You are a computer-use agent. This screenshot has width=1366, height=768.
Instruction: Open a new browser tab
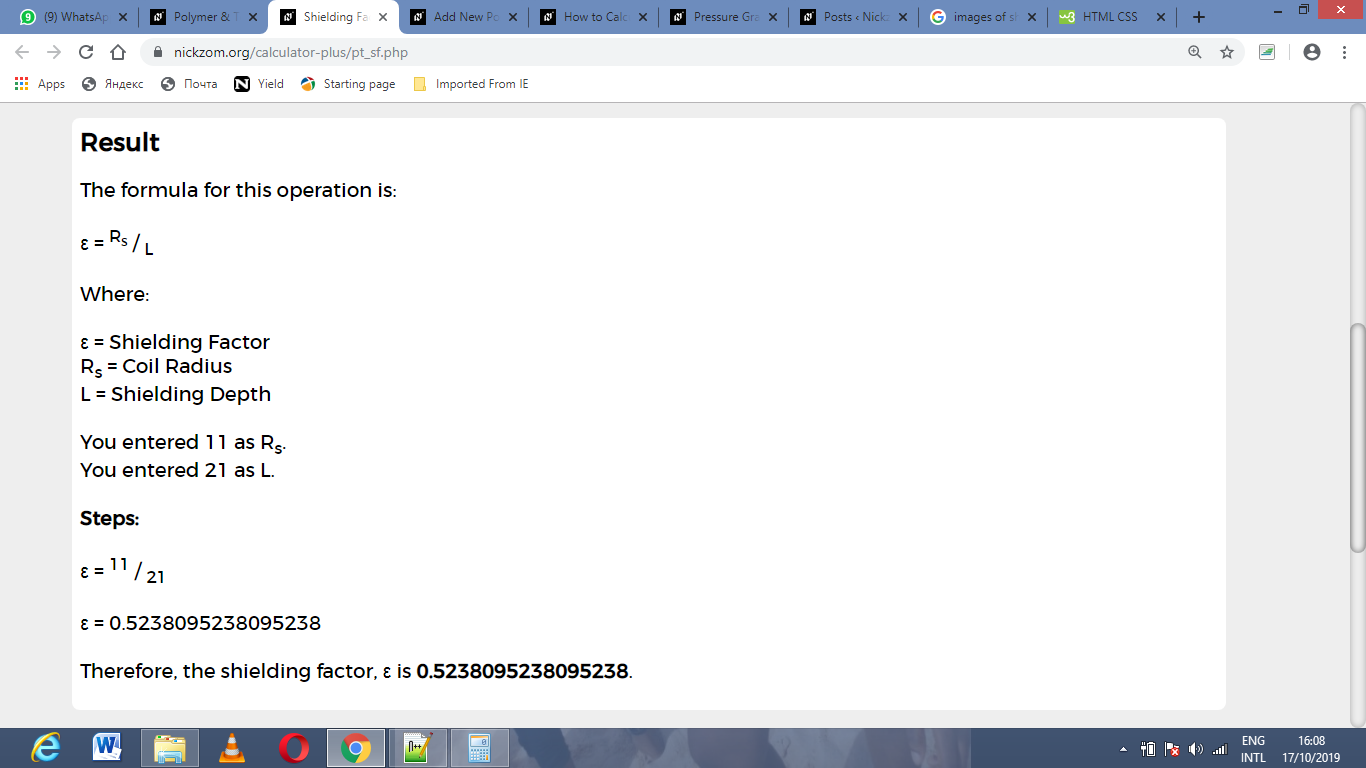click(x=1199, y=17)
